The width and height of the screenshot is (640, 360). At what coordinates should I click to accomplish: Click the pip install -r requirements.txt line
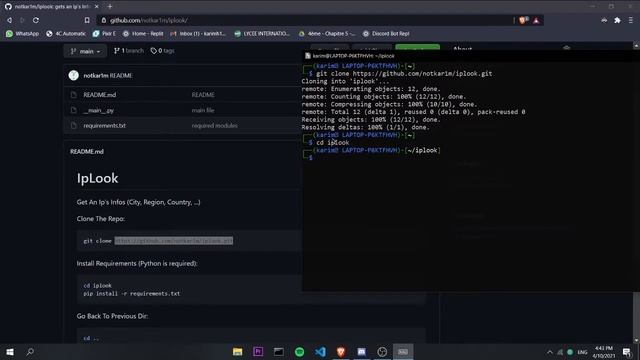tap(131, 293)
